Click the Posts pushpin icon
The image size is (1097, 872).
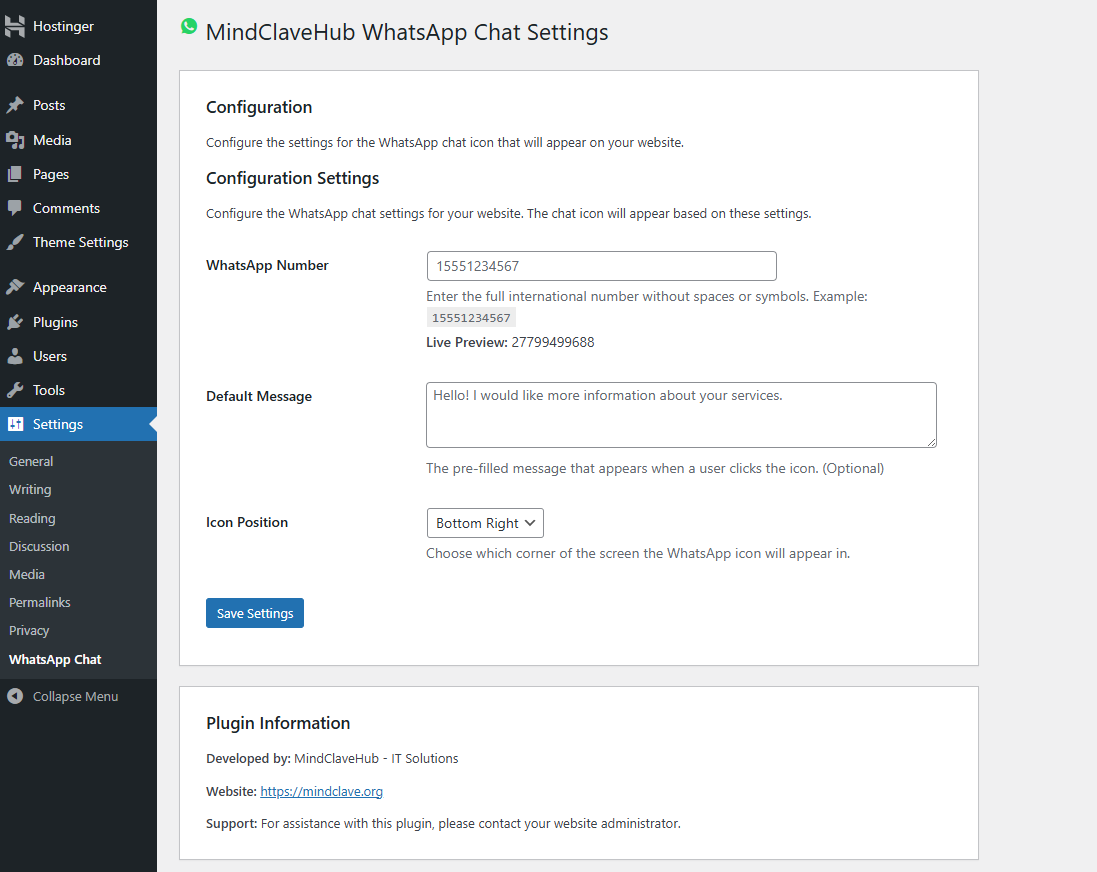(x=15, y=105)
